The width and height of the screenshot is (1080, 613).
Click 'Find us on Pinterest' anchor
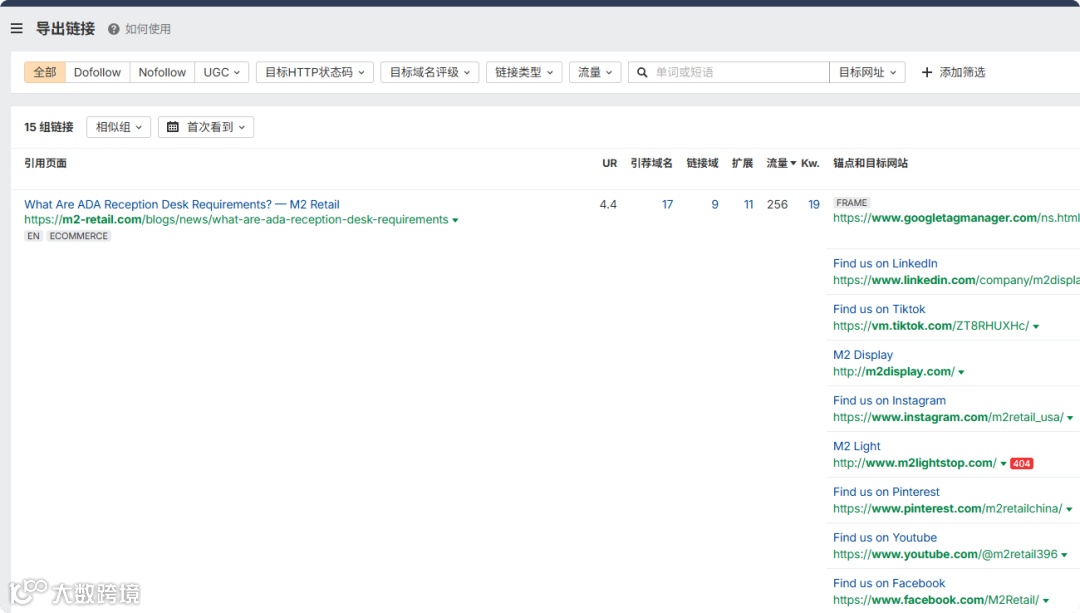coord(886,492)
